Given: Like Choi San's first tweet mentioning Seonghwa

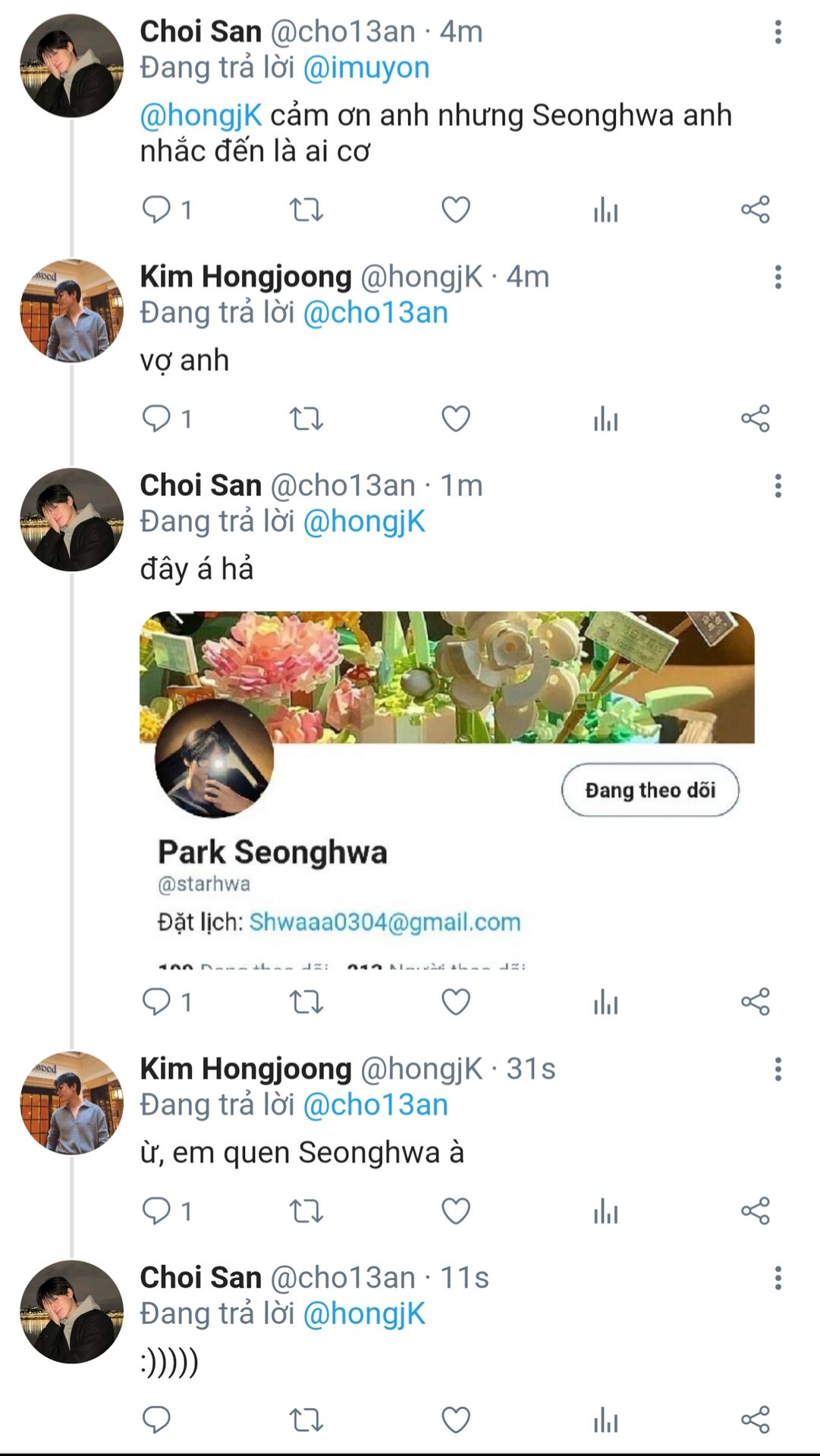Looking at the screenshot, I should [x=456, y=210].
